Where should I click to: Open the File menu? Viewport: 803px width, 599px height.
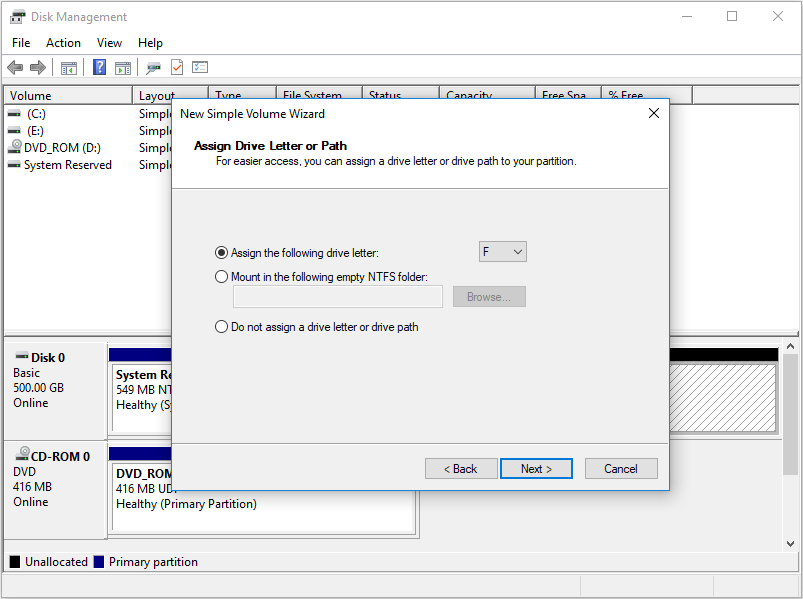[x=21, y=43]
